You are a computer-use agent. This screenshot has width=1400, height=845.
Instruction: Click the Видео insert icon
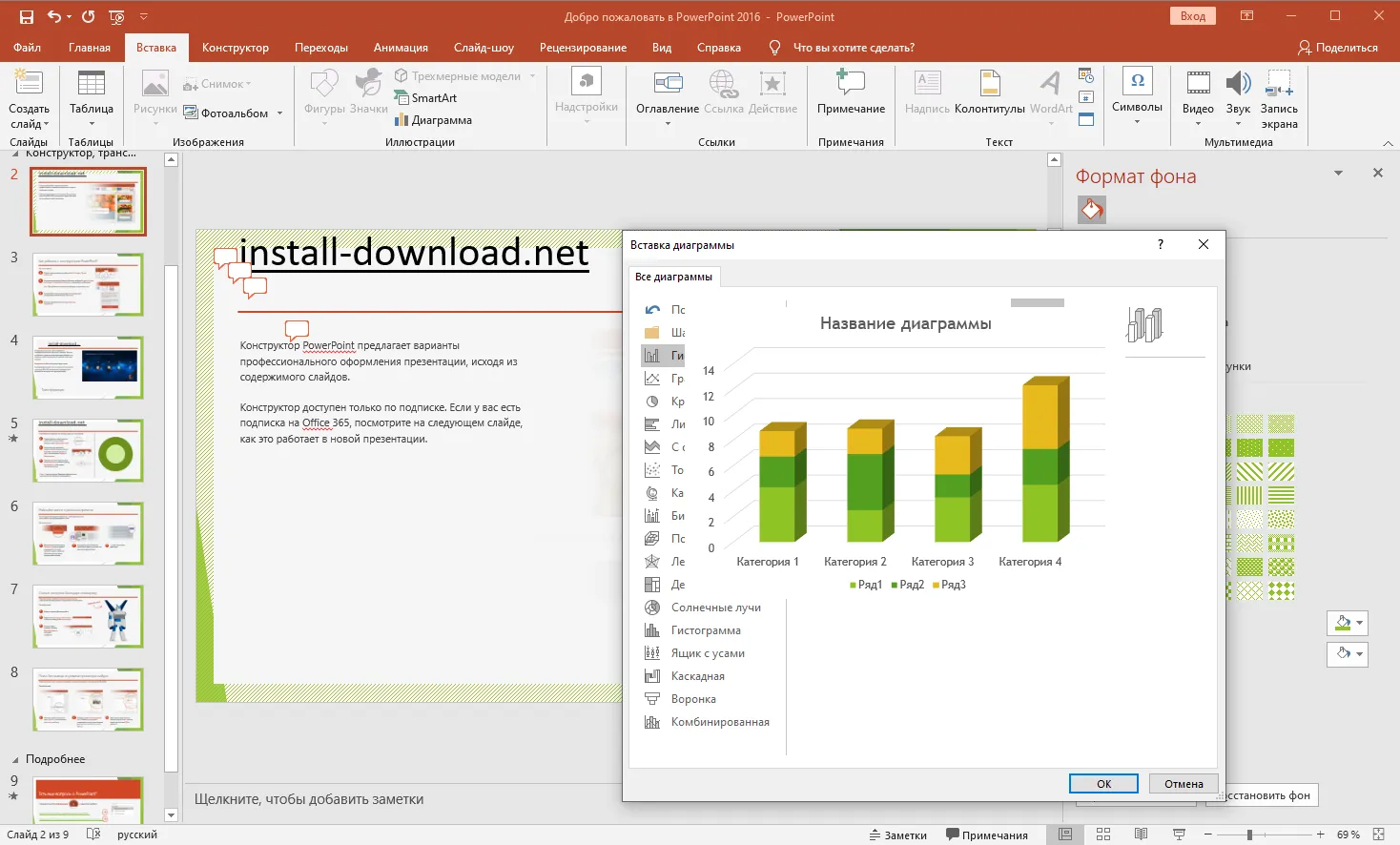1198,84
